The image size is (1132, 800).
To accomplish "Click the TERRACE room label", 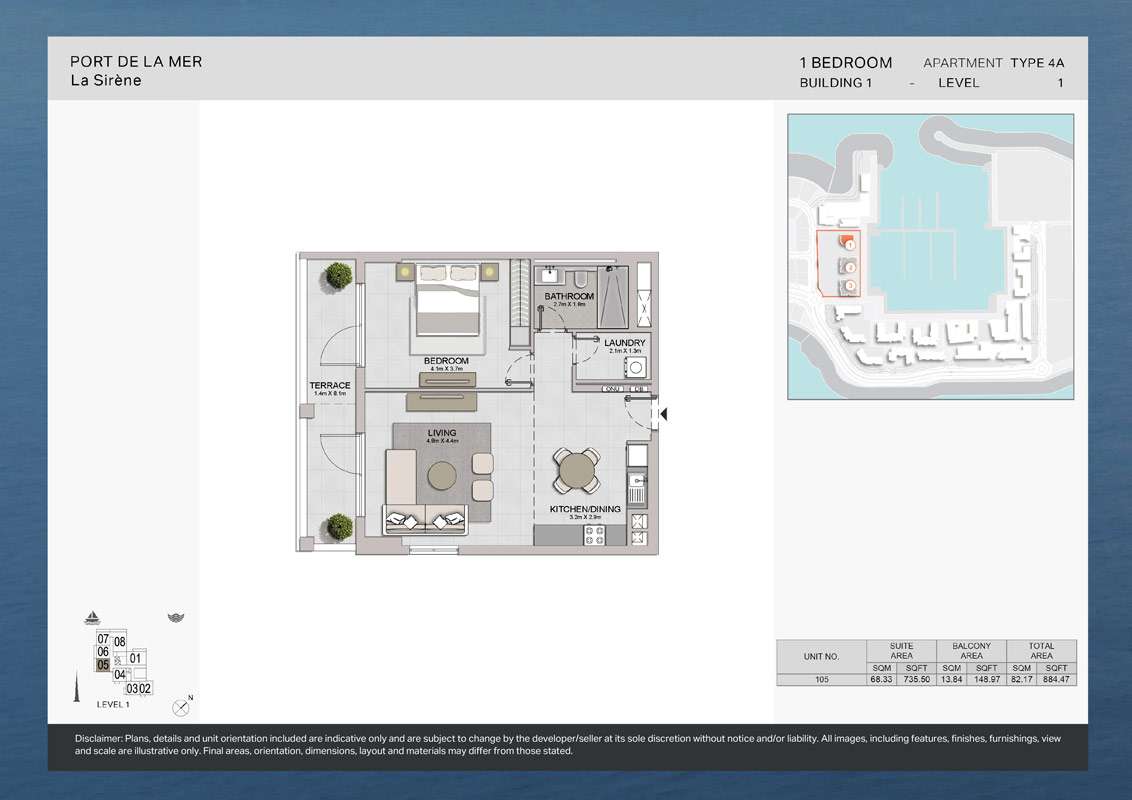I will coord(329,387).
